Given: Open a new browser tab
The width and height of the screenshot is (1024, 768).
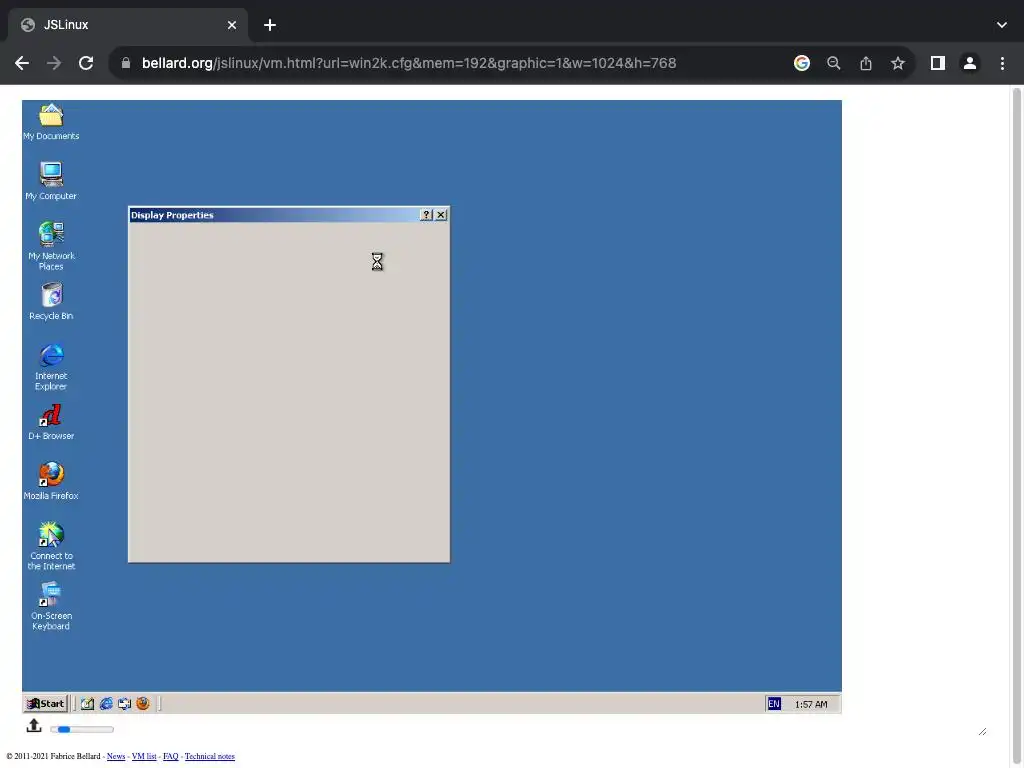Looking at the screenshot, I should click(x=270, y=25).
